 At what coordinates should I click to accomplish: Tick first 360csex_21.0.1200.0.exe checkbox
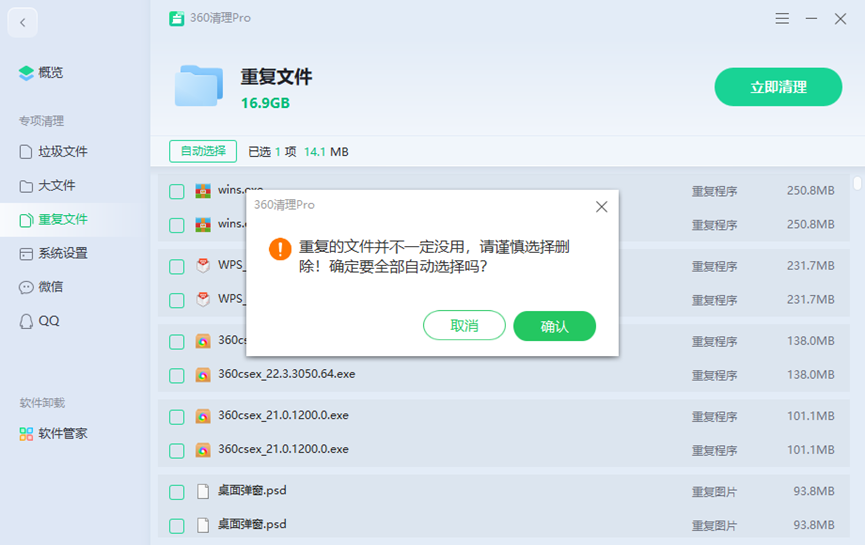177,416
